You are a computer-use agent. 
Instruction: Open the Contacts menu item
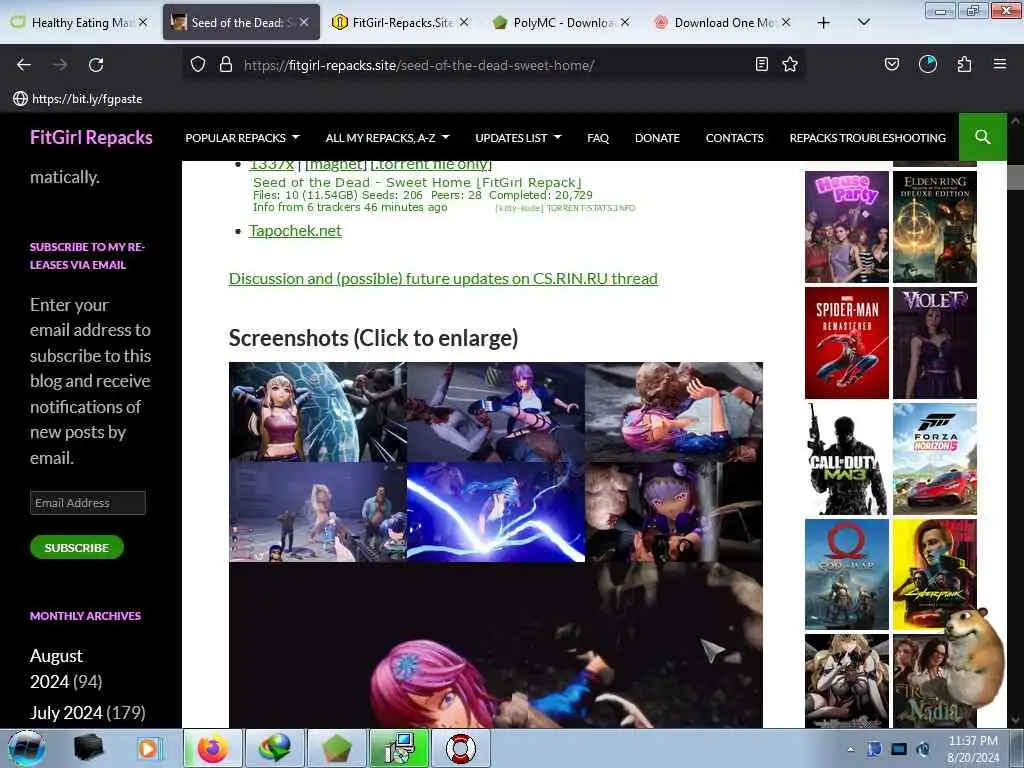click(734, 138)
